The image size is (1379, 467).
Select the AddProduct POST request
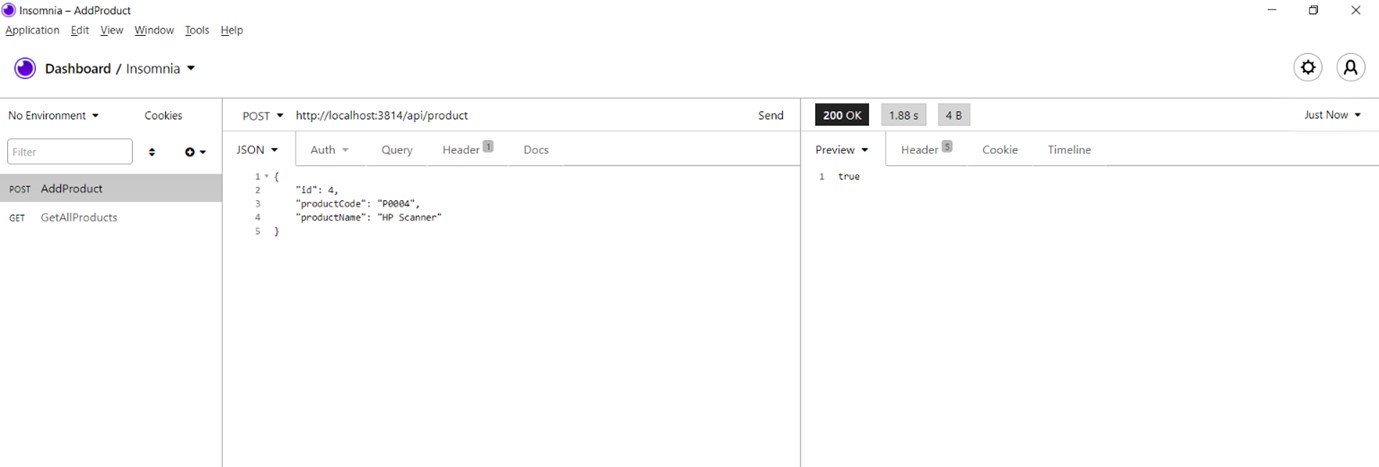point(111,188)
